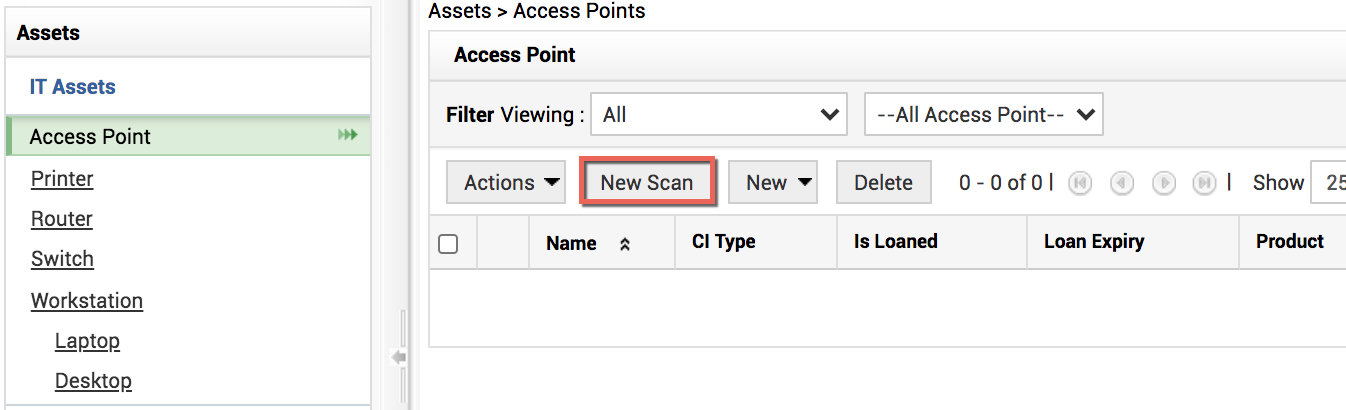This screenshot has height=410, width=1346.
Task: Click green arrows next to Access Point
Action: (347, 135)
